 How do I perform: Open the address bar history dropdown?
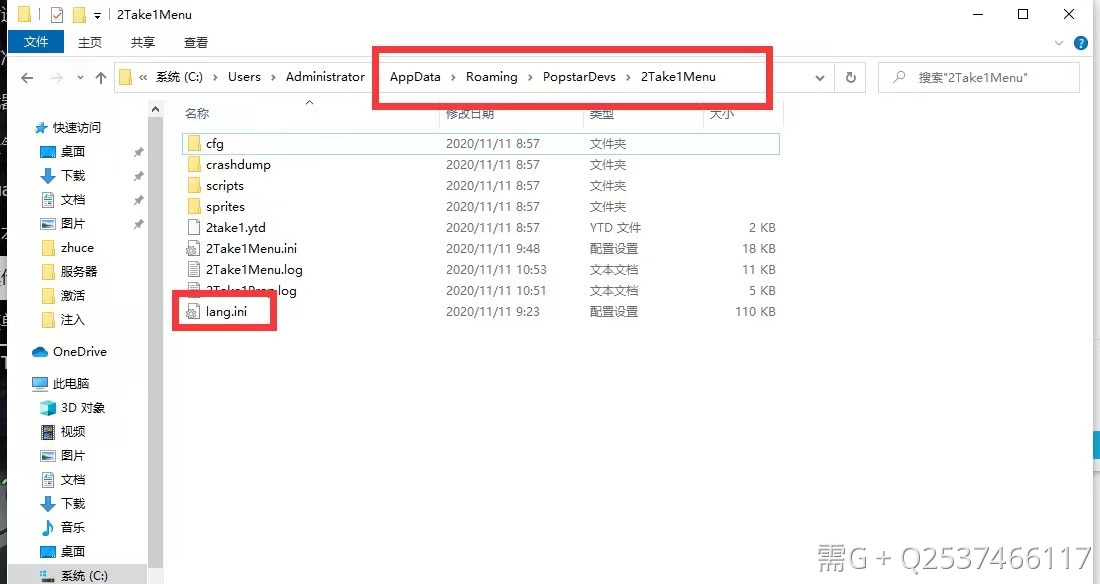[x=819, y=78]
